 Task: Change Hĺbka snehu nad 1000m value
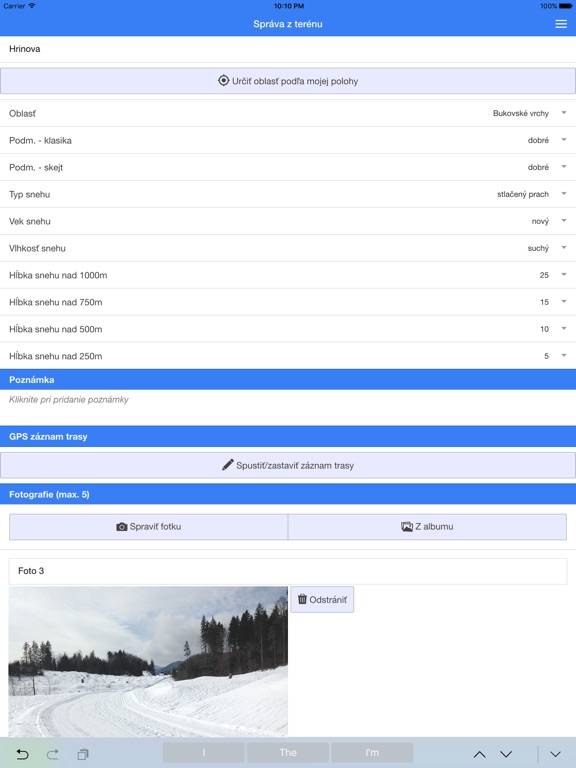click(x=288, y=275)
